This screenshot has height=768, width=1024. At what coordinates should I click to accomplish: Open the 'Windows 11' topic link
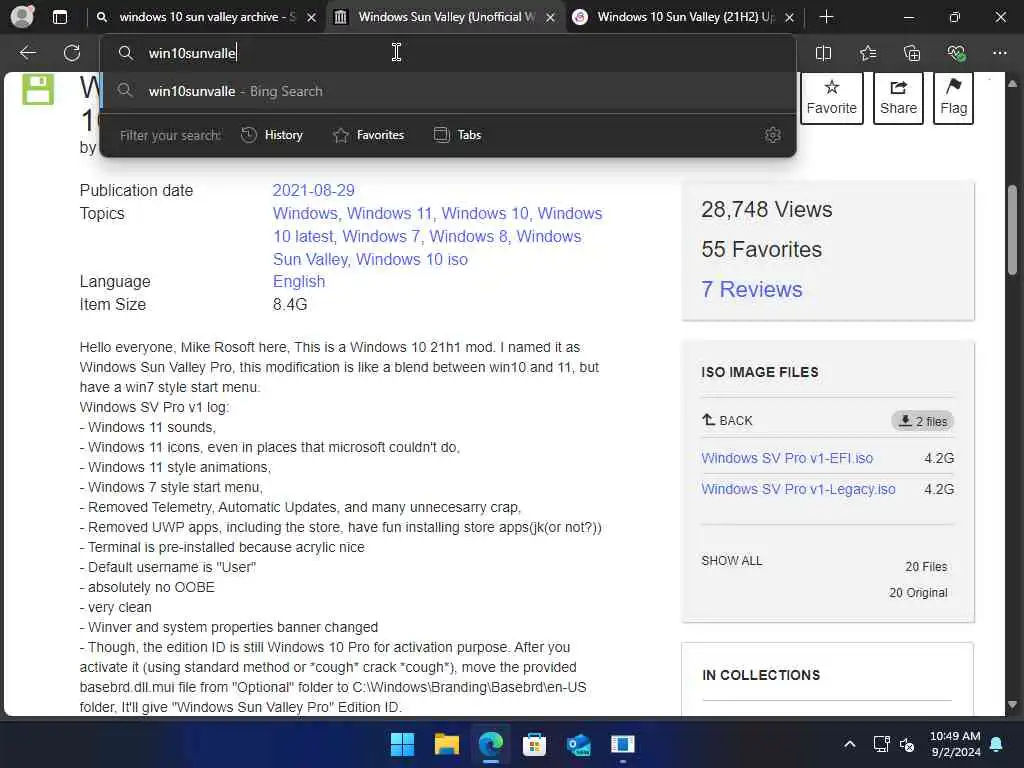coord(390,214)
